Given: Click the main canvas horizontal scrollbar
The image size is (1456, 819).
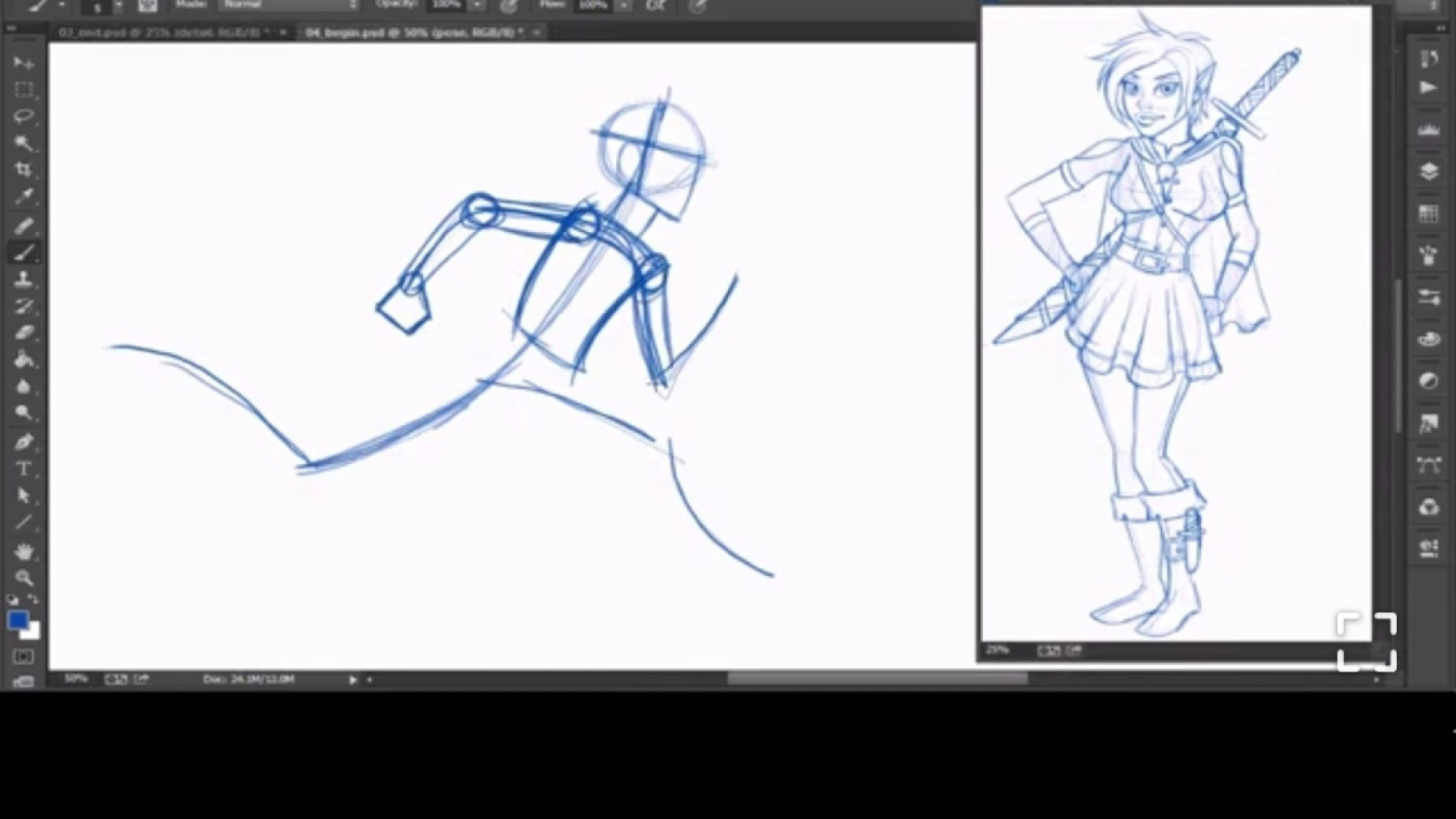Looking at the screenshot, I should tap(877, 678).
